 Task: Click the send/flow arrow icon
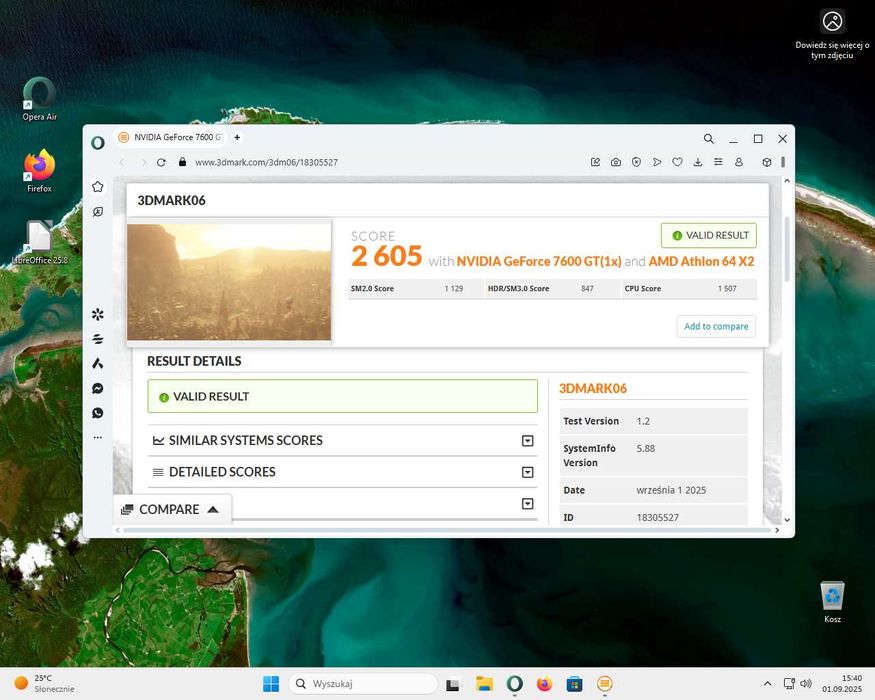657,162
